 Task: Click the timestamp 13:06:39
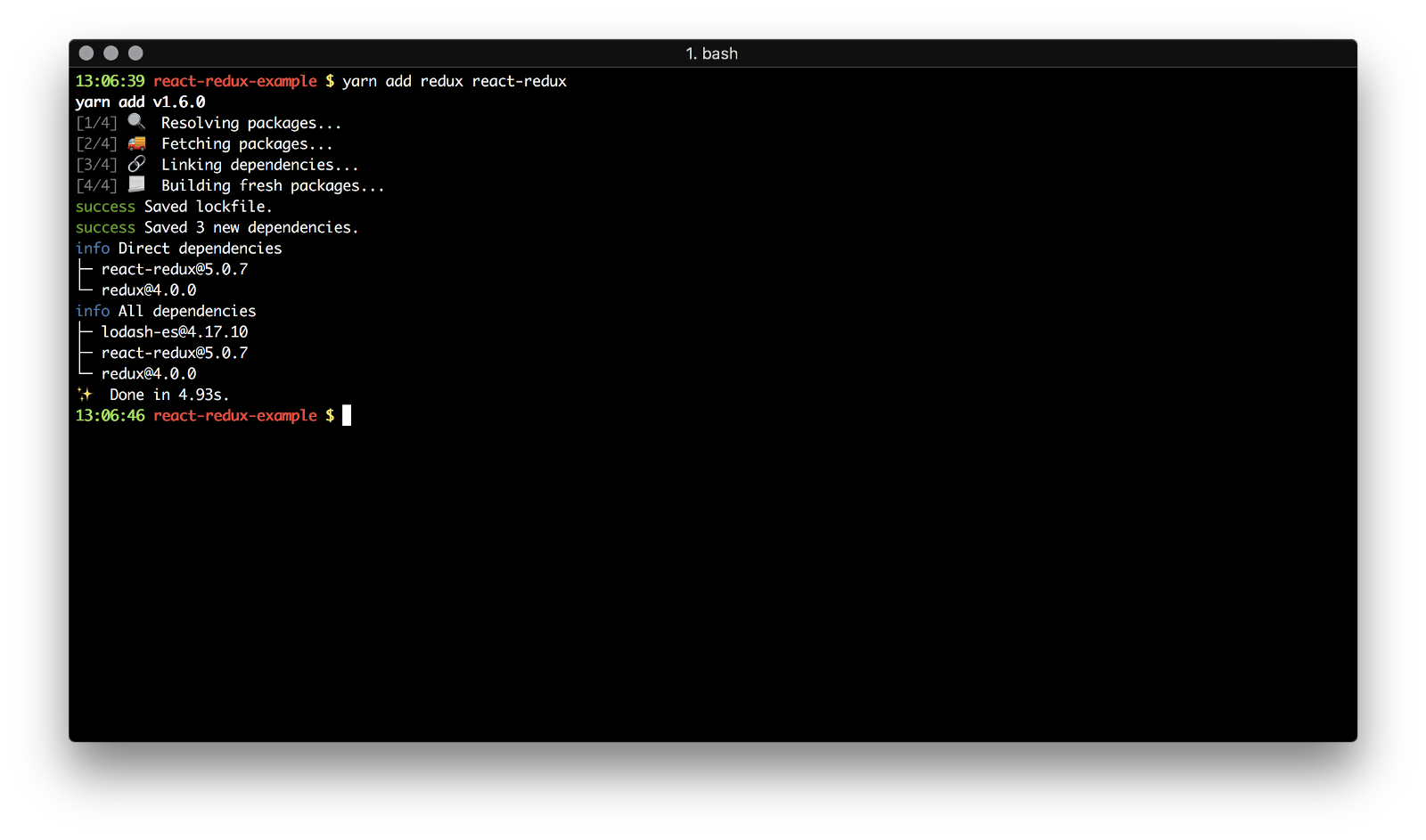pyautogui.click(x=111, y=81)
